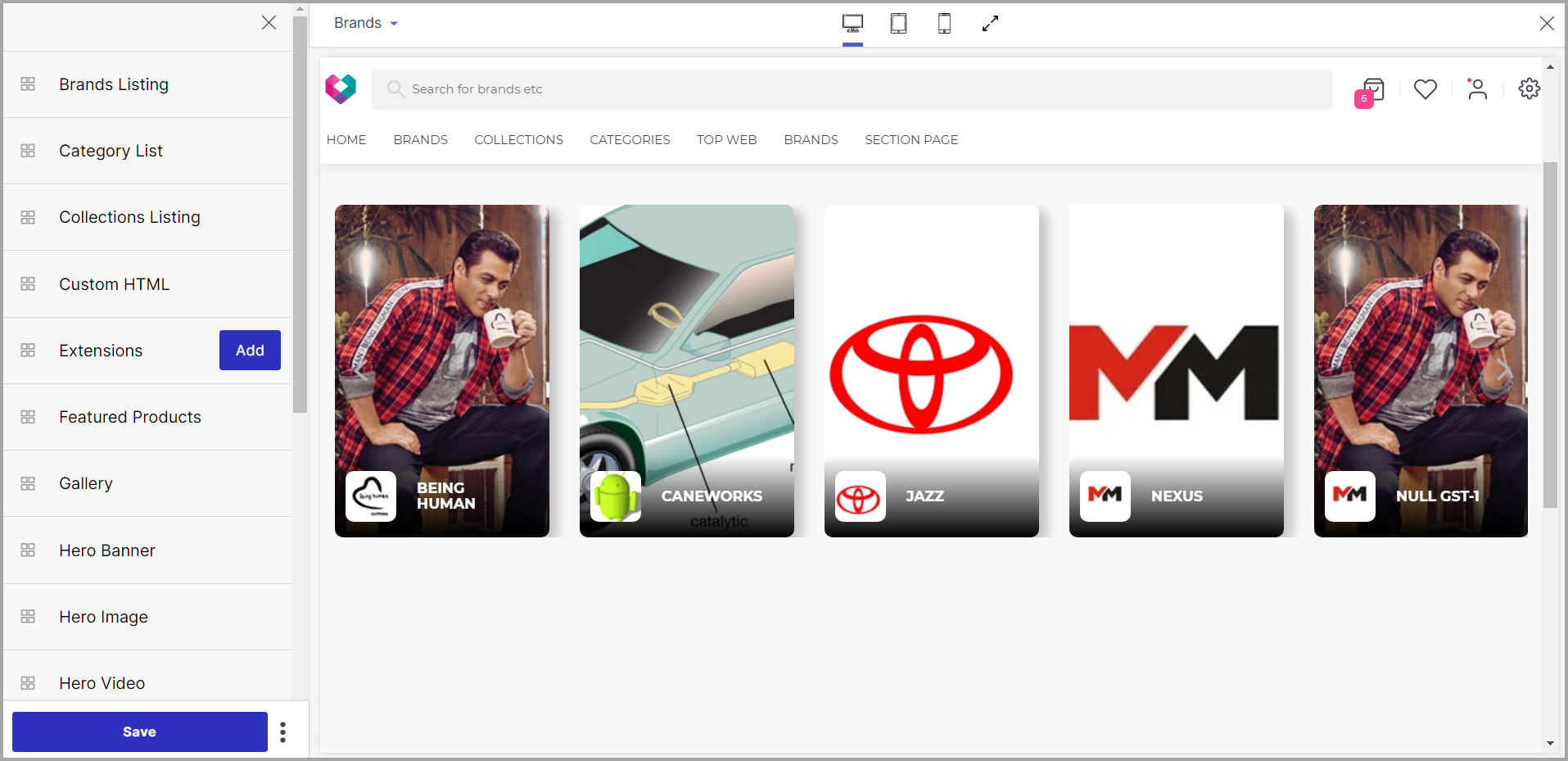Switch to tablet preview mode
The image size is (1568, 761).
(898, 24)
